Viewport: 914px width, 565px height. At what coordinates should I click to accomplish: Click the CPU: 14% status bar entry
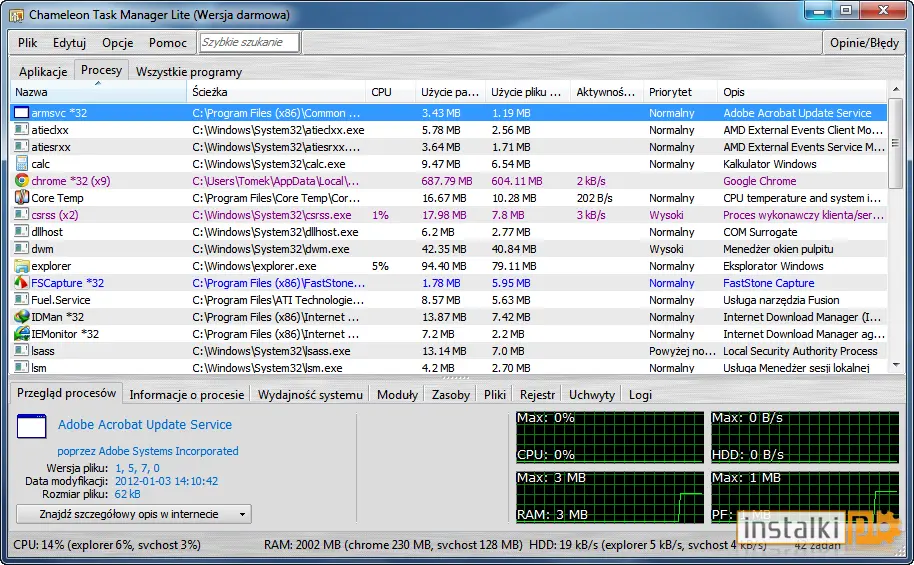[107, 545]
